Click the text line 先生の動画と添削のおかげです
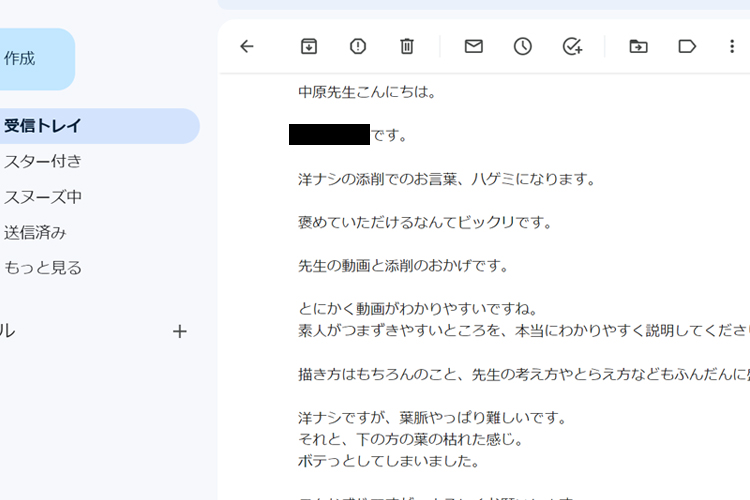This screenshot has height=500, width=750. point(404,266)
